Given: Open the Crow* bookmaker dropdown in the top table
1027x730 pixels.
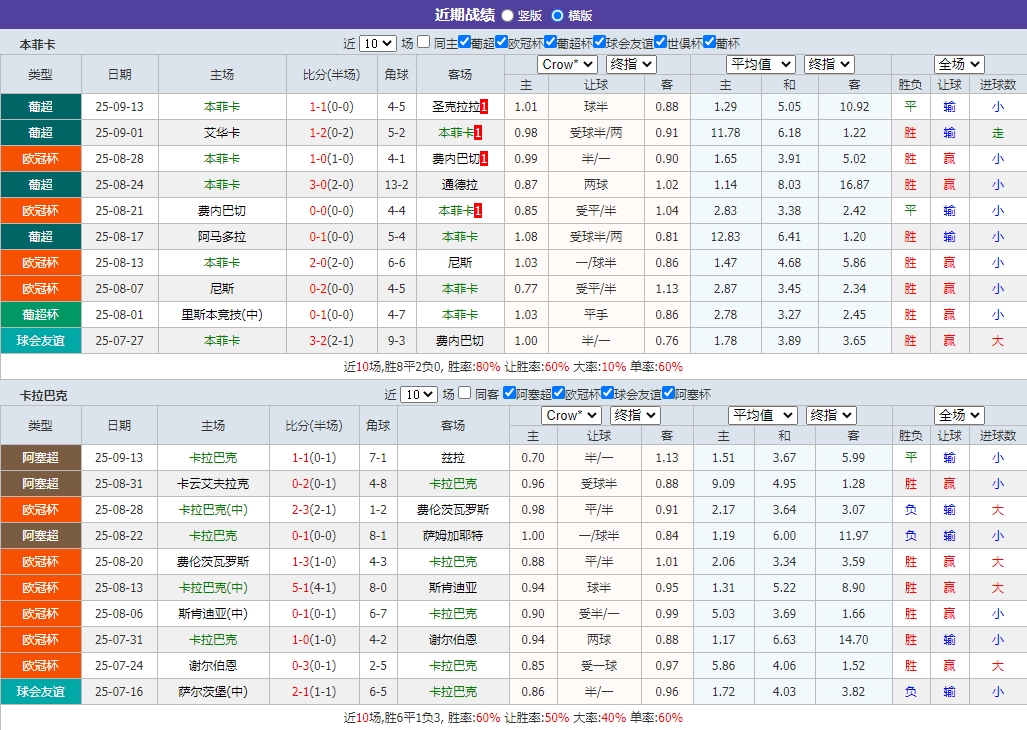Looking at the screenshot, I should (x=567, y=63).
